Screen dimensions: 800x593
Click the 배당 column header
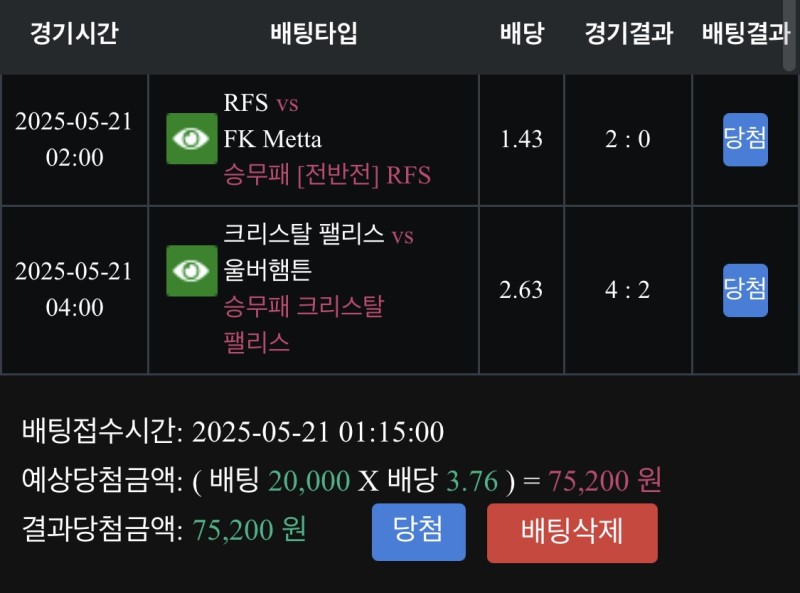click(x=521, y=34)
